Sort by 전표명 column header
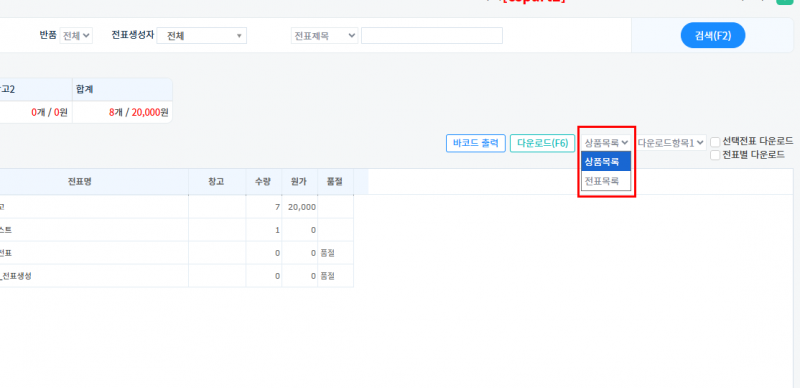Image resolution: width=800 pixels, height=388 pixels. (x=80, y=182)
